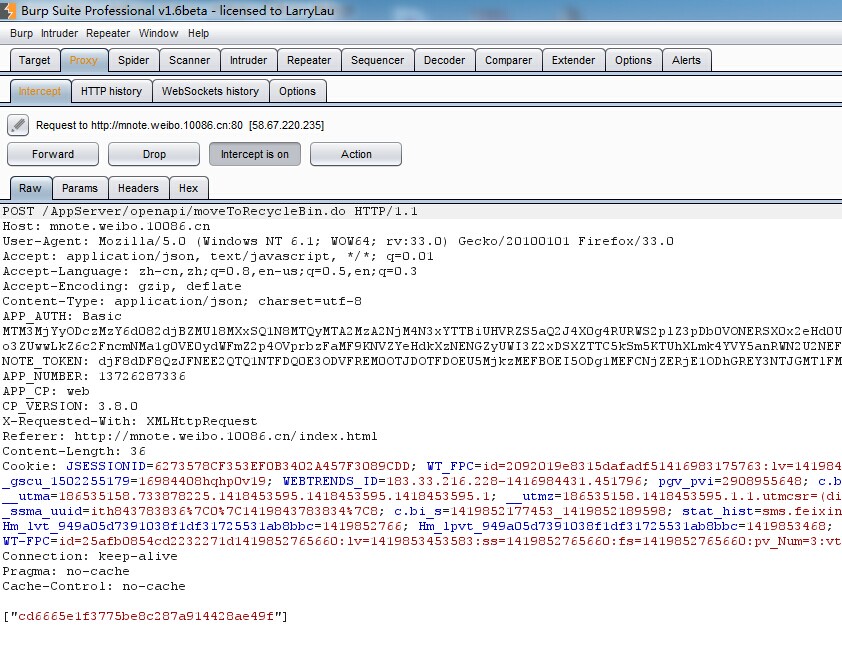Click the Pragma: no-cache line
This screenshot has width=842, height=648.
click(x=66, y=571)
